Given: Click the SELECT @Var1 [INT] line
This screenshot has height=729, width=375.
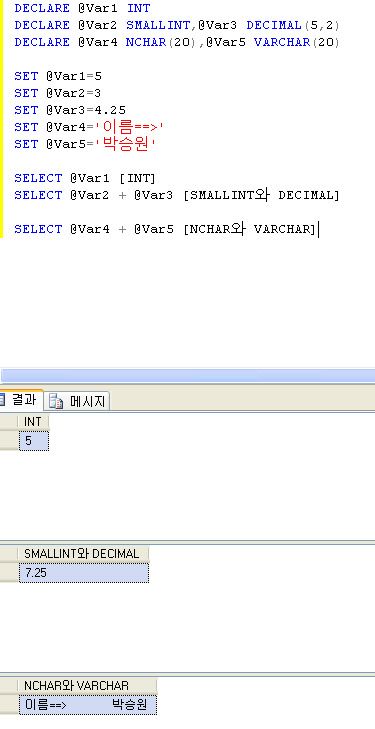Looking at the screenshot, I should pos(85,178).
